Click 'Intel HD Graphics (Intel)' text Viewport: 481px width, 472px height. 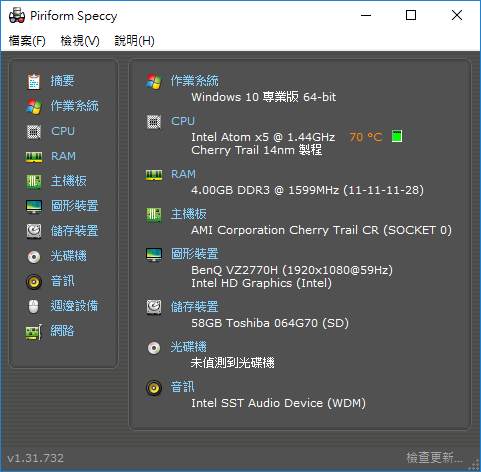(262, 283)
